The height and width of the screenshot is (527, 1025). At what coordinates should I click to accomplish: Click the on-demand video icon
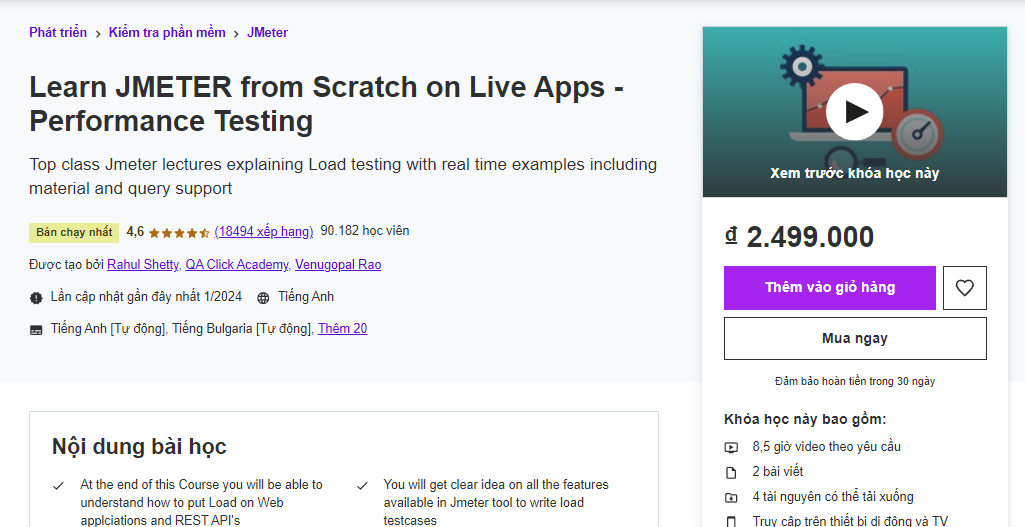(x=731, y=447)
